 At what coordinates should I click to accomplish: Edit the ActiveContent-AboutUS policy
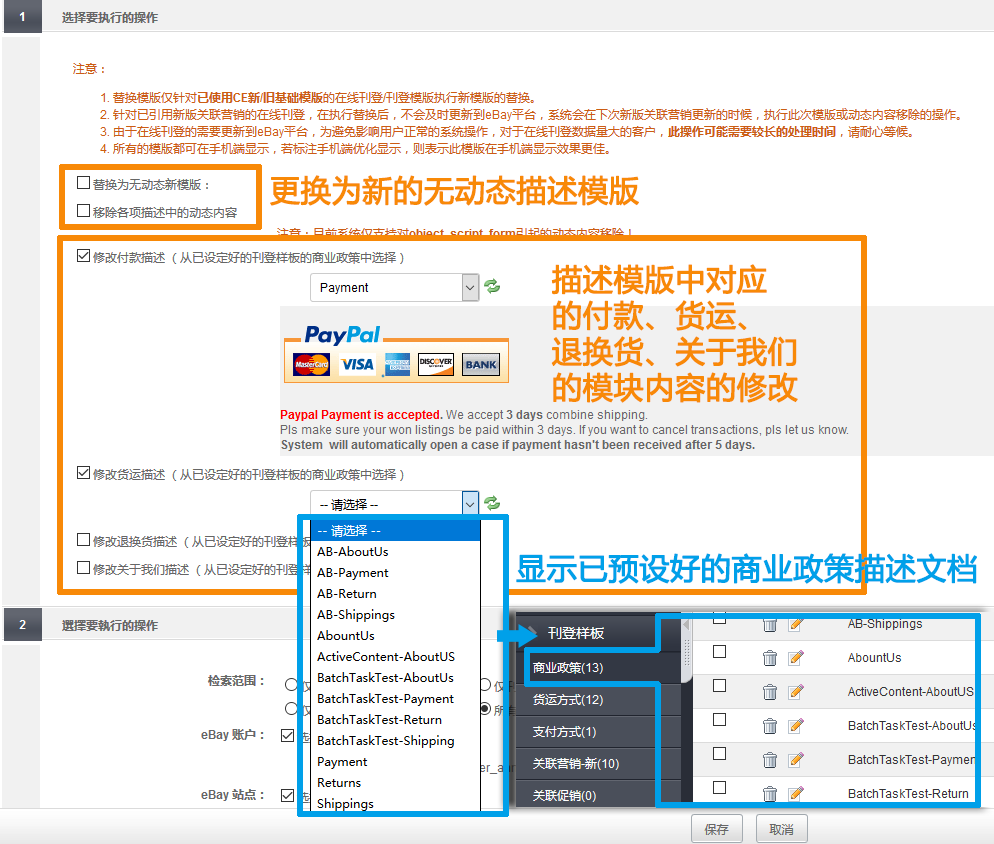pyautogui.click(x=796, y=692)
